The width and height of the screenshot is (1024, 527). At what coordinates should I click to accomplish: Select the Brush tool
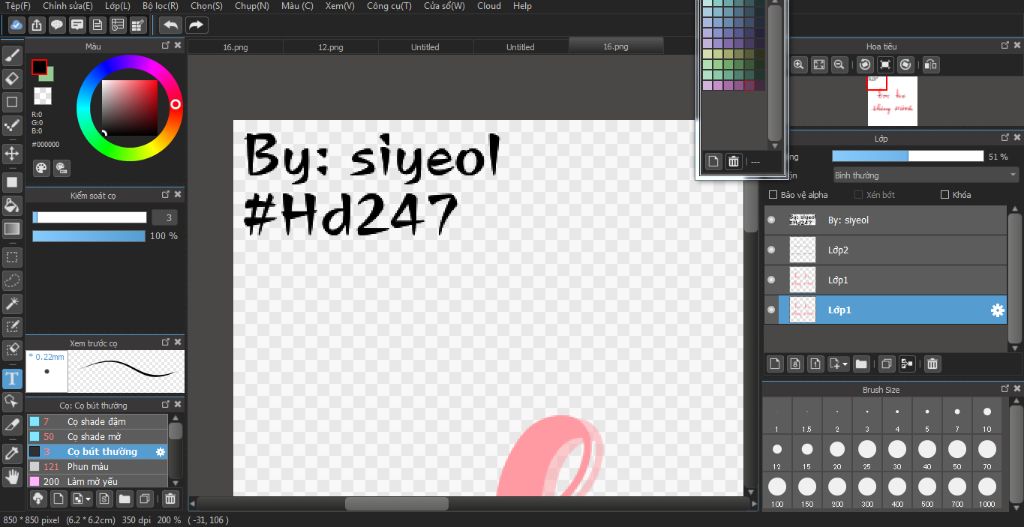click(12, 56)
